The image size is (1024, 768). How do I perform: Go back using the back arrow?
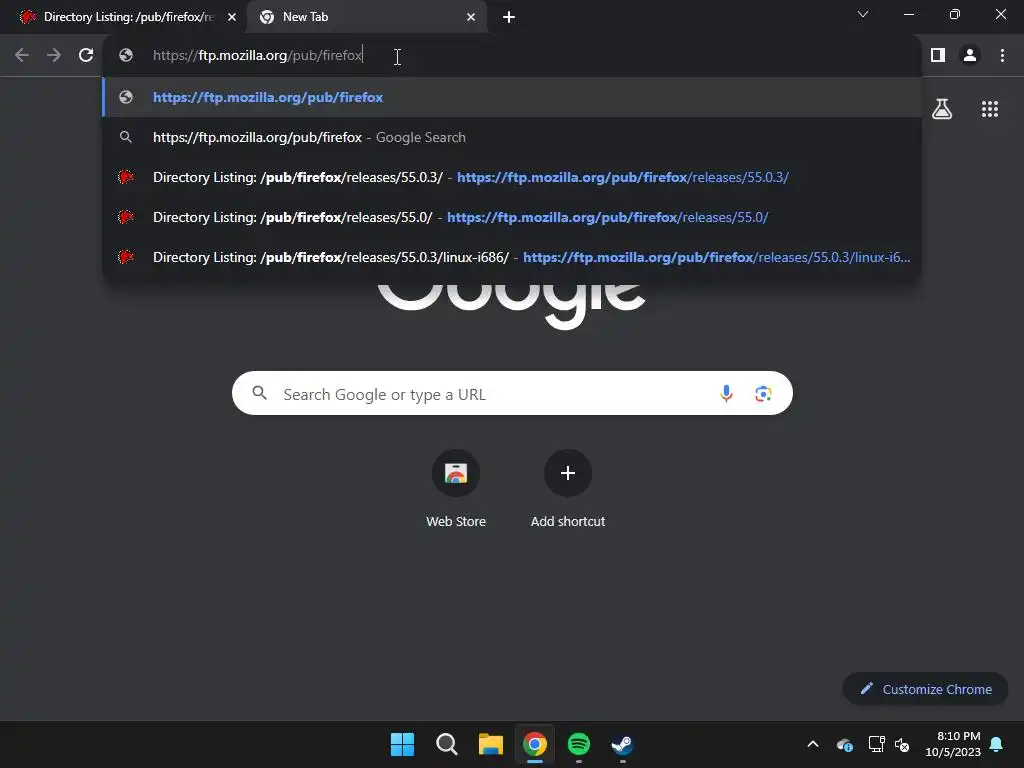22,56
